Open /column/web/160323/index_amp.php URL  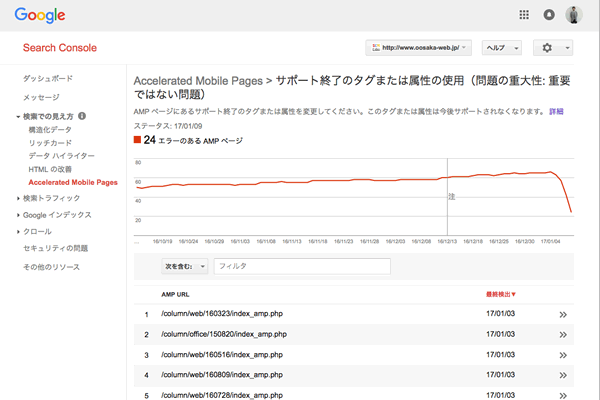(x=222, y=313)
